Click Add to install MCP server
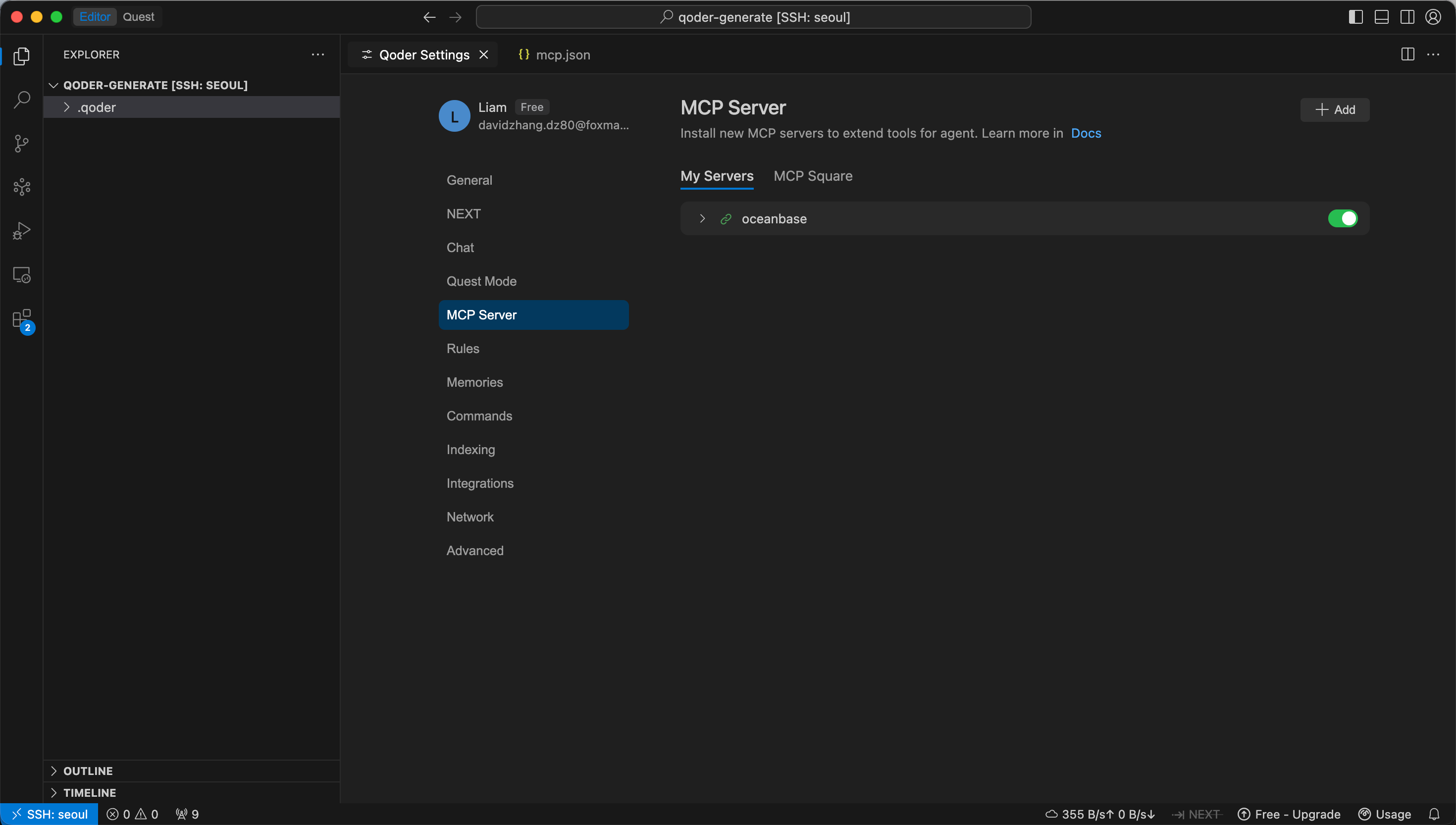Image resolution: width=1456 pixels, height=825 pixels. coord(1334,110)
